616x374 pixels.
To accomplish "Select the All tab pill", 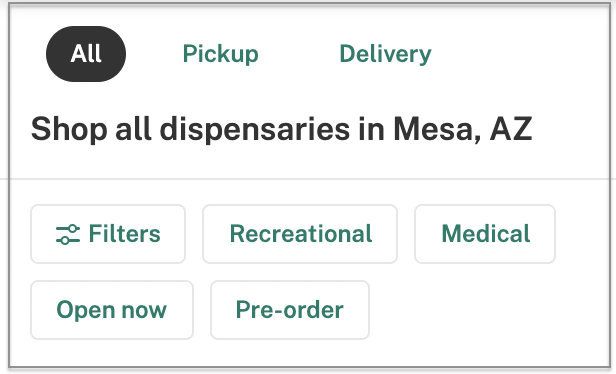I will (x=86, y=54).
